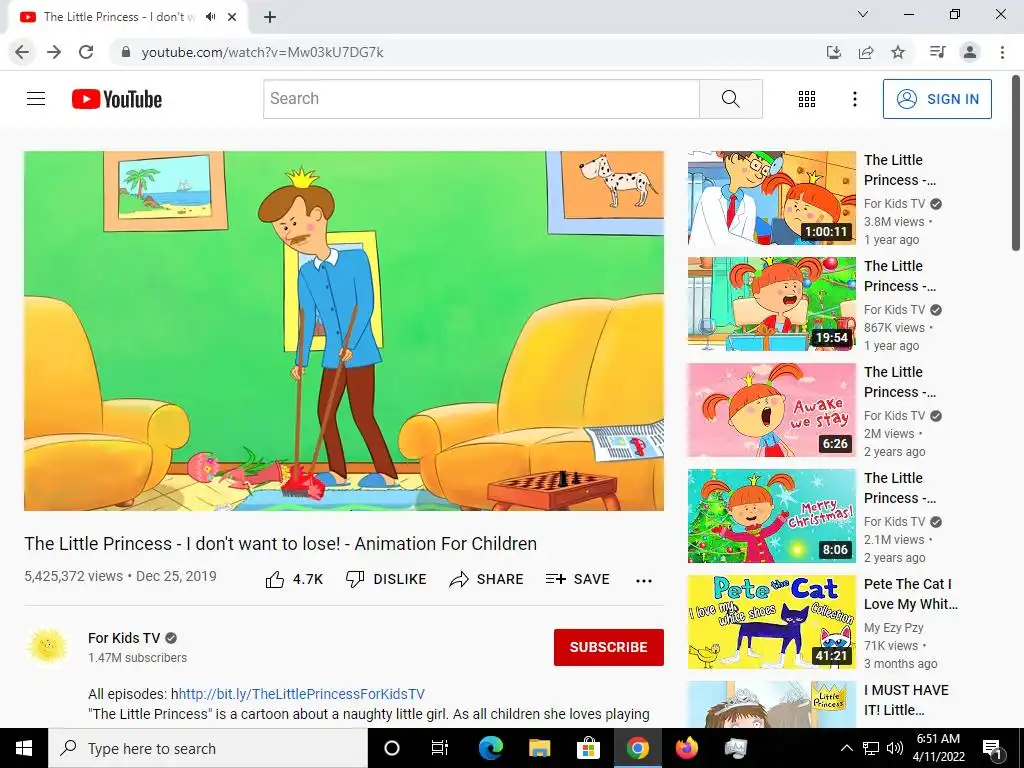
Task: Show hidden system tray icons
Action: click(x=846, y=748)
